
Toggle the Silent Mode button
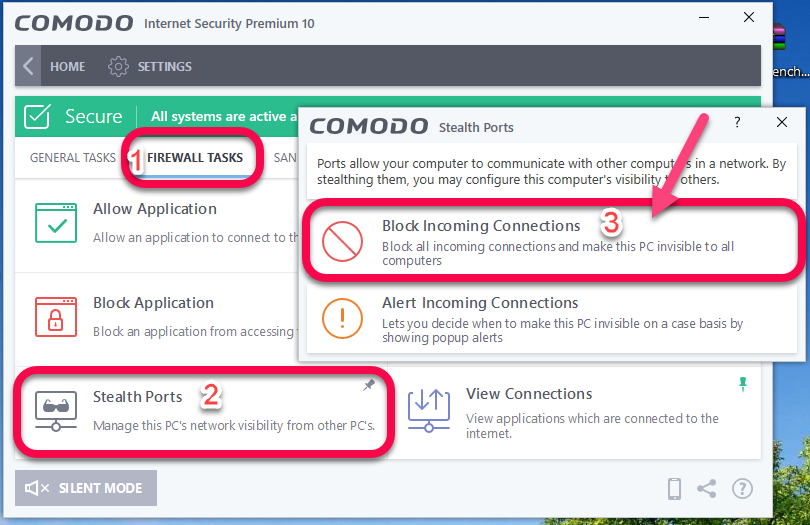86,488
